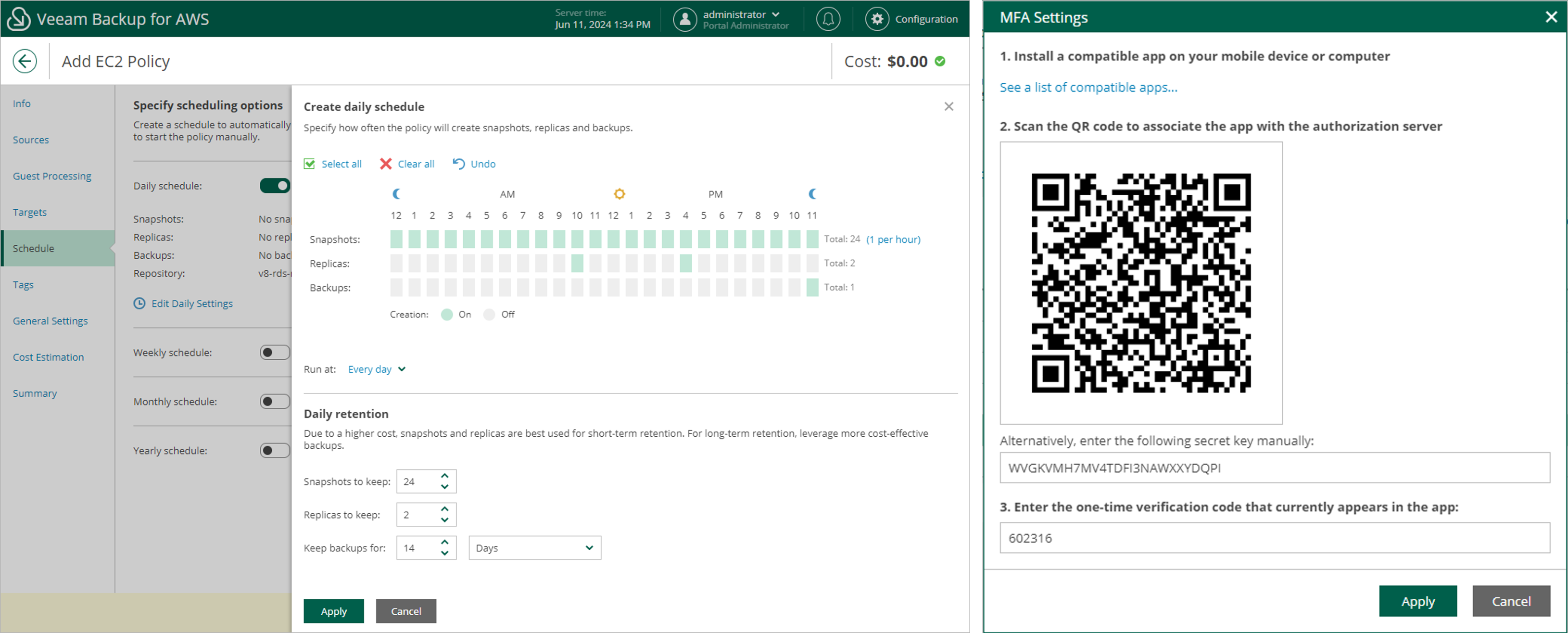Open the Cost Estimation step

(x=48, y=357)
